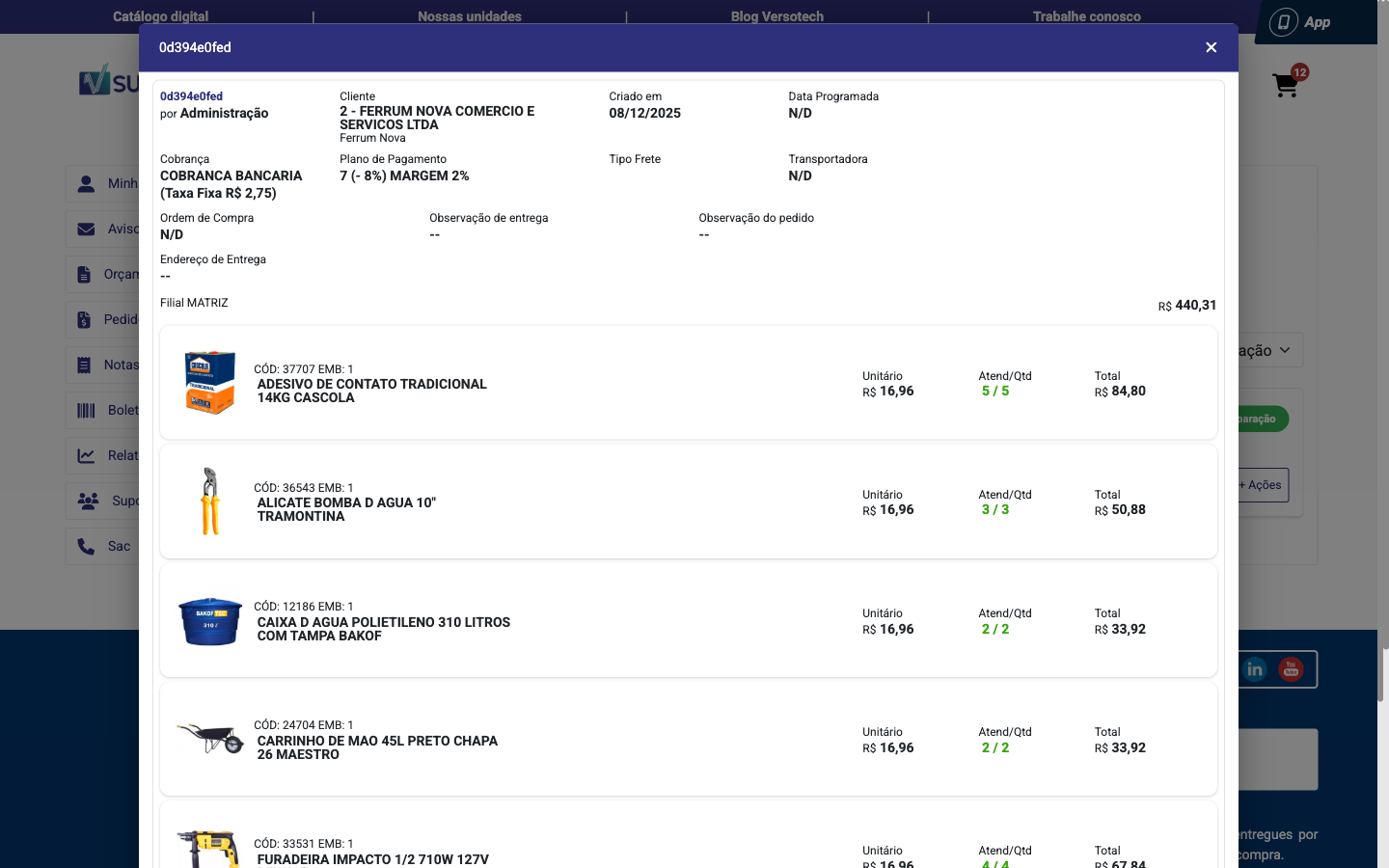1389x868 pixels.
Task: Click the Pedidos sidebar icon
Action: [88, 319]
